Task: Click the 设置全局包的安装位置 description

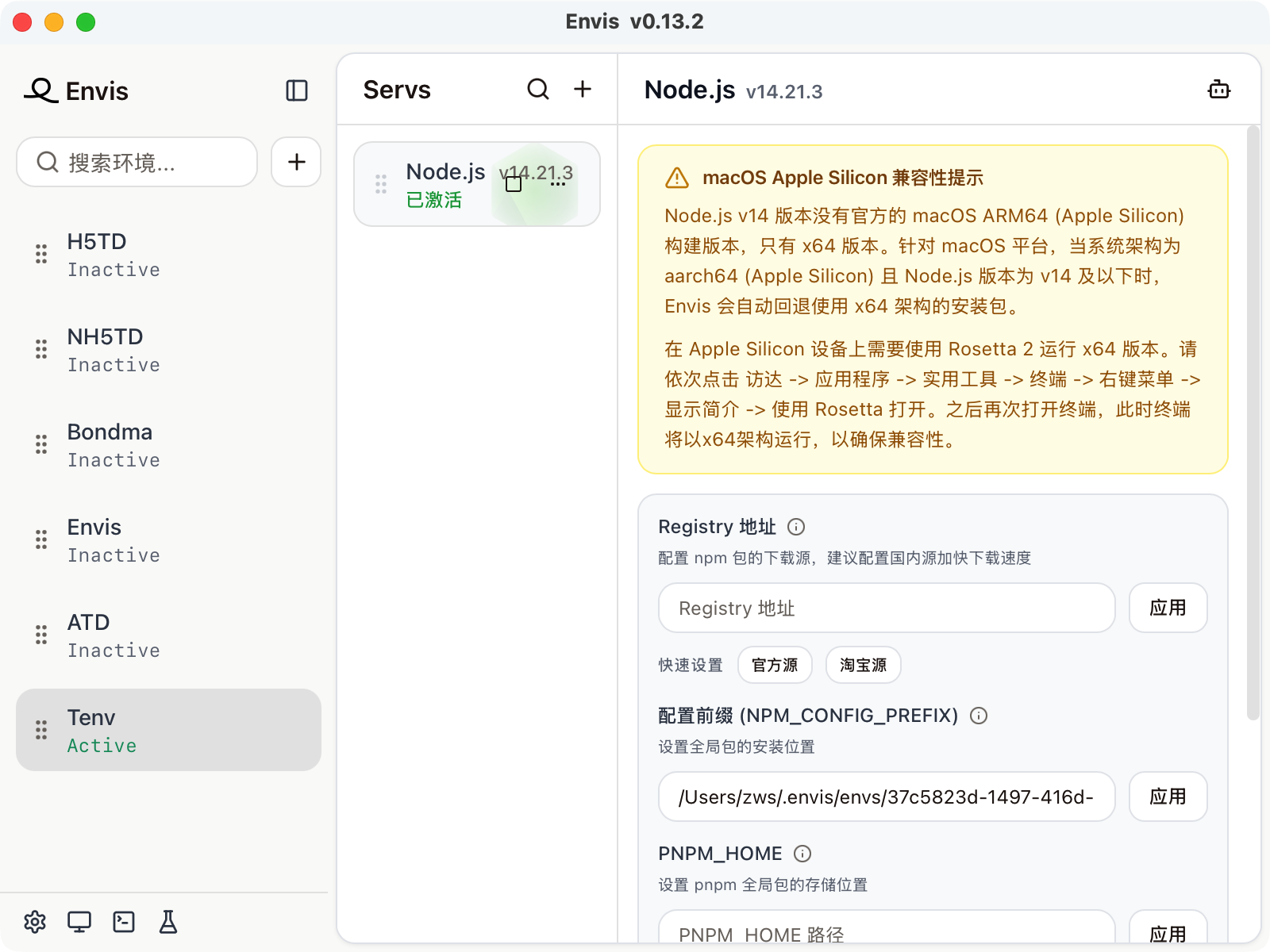Action: point(737,747)
